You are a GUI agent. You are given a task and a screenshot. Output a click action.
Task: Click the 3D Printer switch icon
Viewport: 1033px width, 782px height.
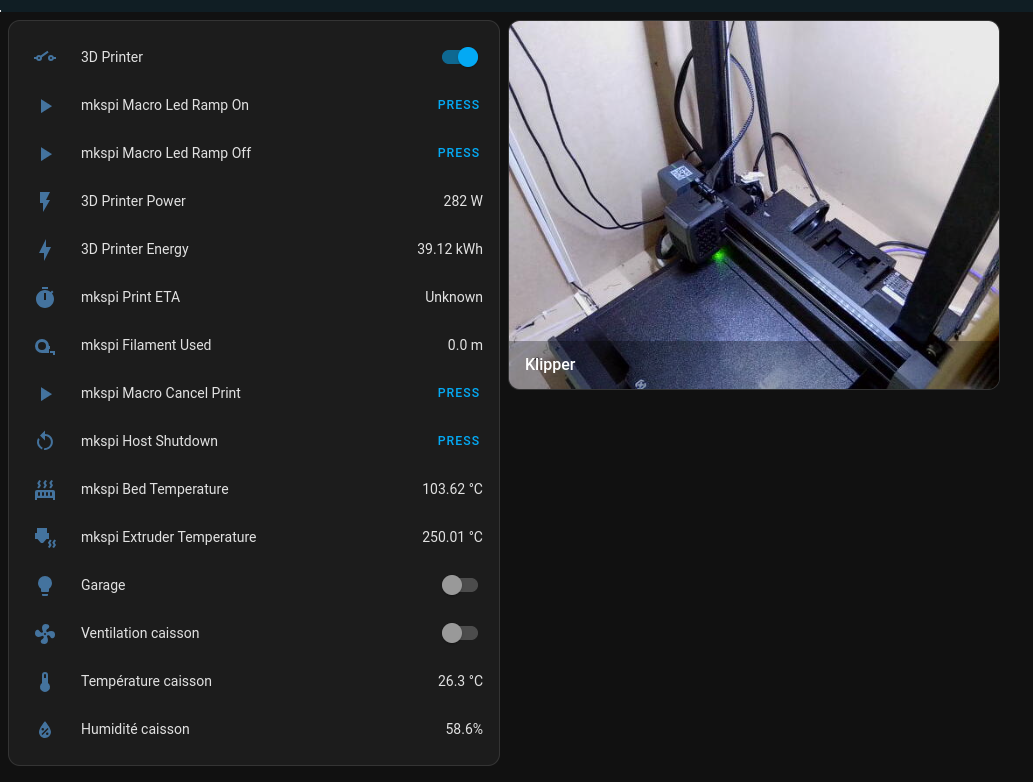click(45, 57)
